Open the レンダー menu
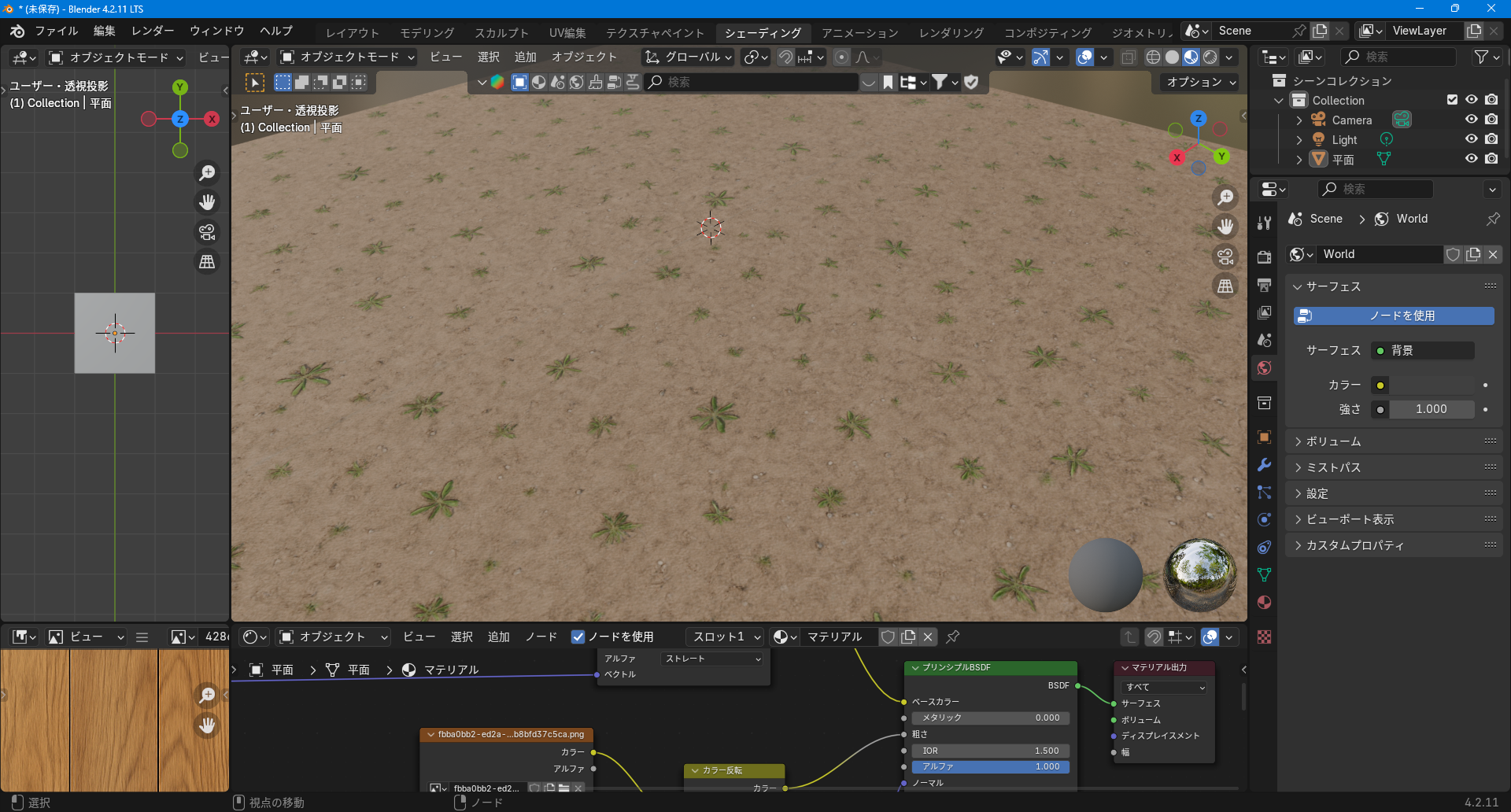Viewport: 1511px width, 812px height. (153, 31)
